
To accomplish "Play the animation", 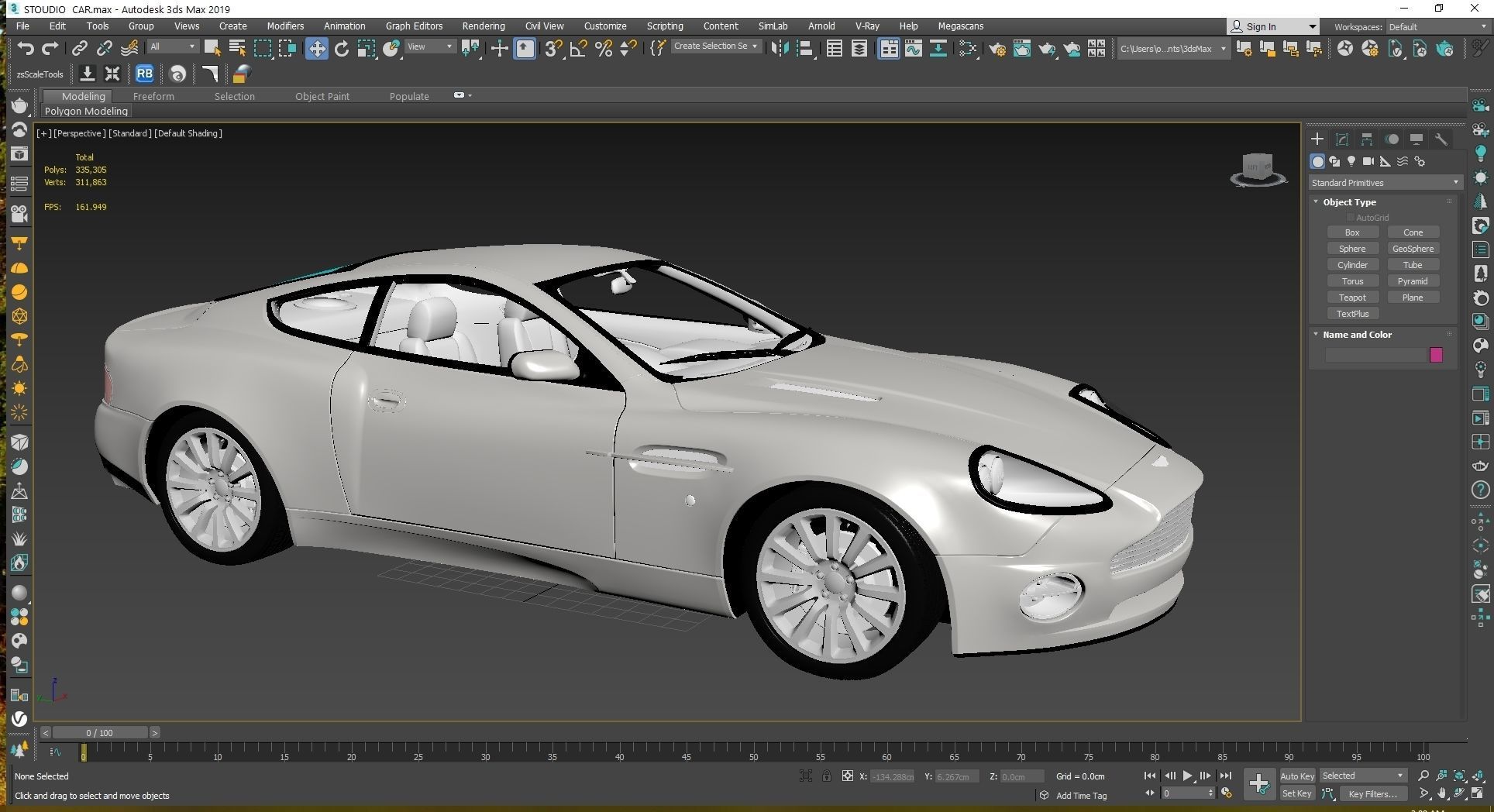I will click(x=1187, y=776).
